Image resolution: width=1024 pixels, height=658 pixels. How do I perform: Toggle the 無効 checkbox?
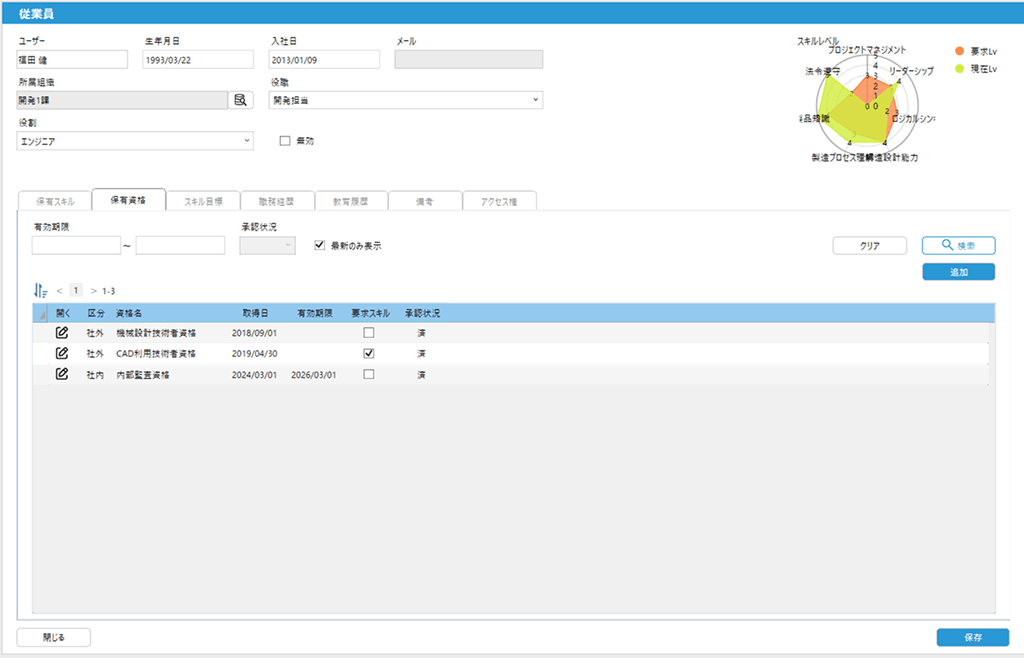point(285,141)
